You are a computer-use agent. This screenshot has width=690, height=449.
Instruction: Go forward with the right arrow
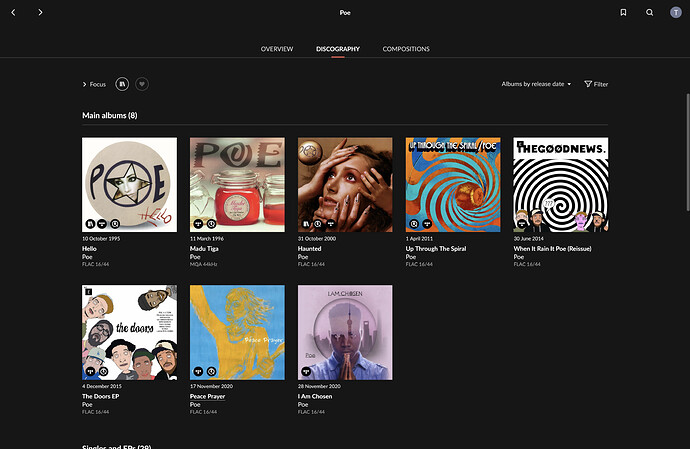(x=40, y=12)
